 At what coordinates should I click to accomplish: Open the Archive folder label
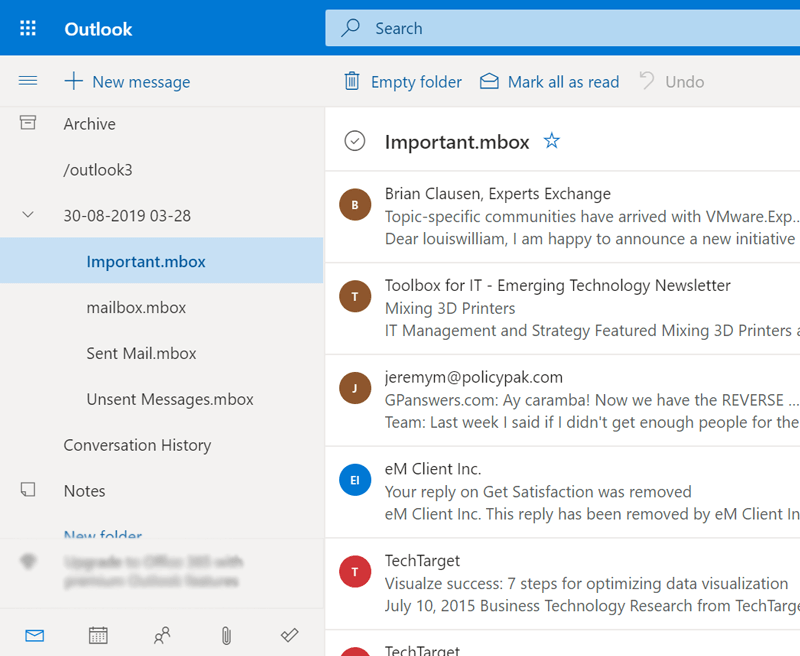89,124
